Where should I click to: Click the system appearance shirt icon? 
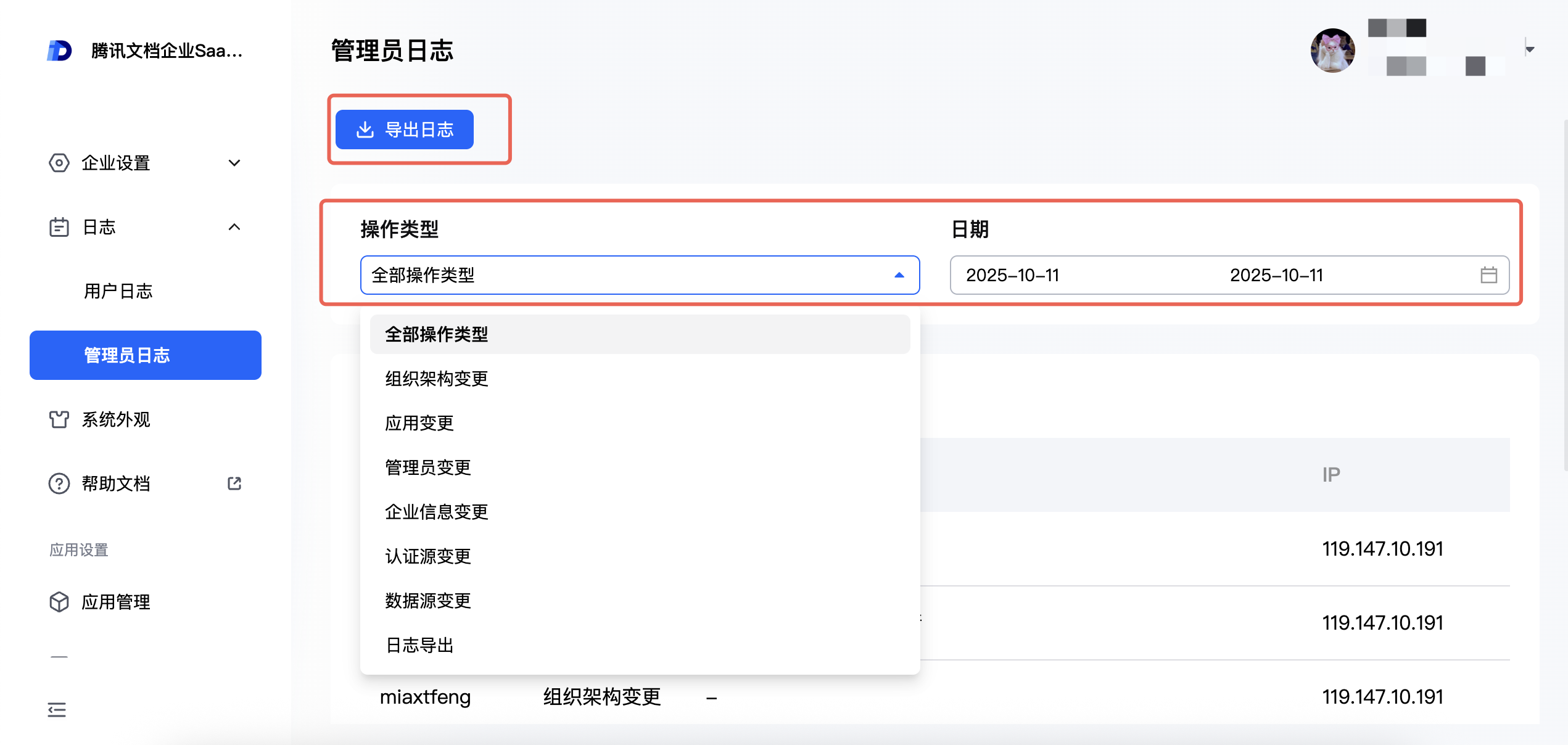[59, 419]
